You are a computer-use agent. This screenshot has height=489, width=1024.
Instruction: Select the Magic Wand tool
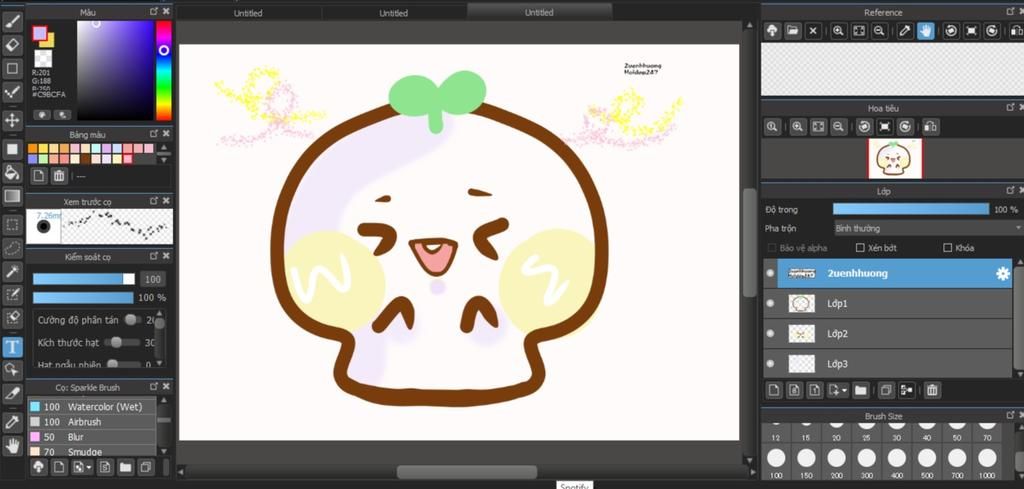12,271
